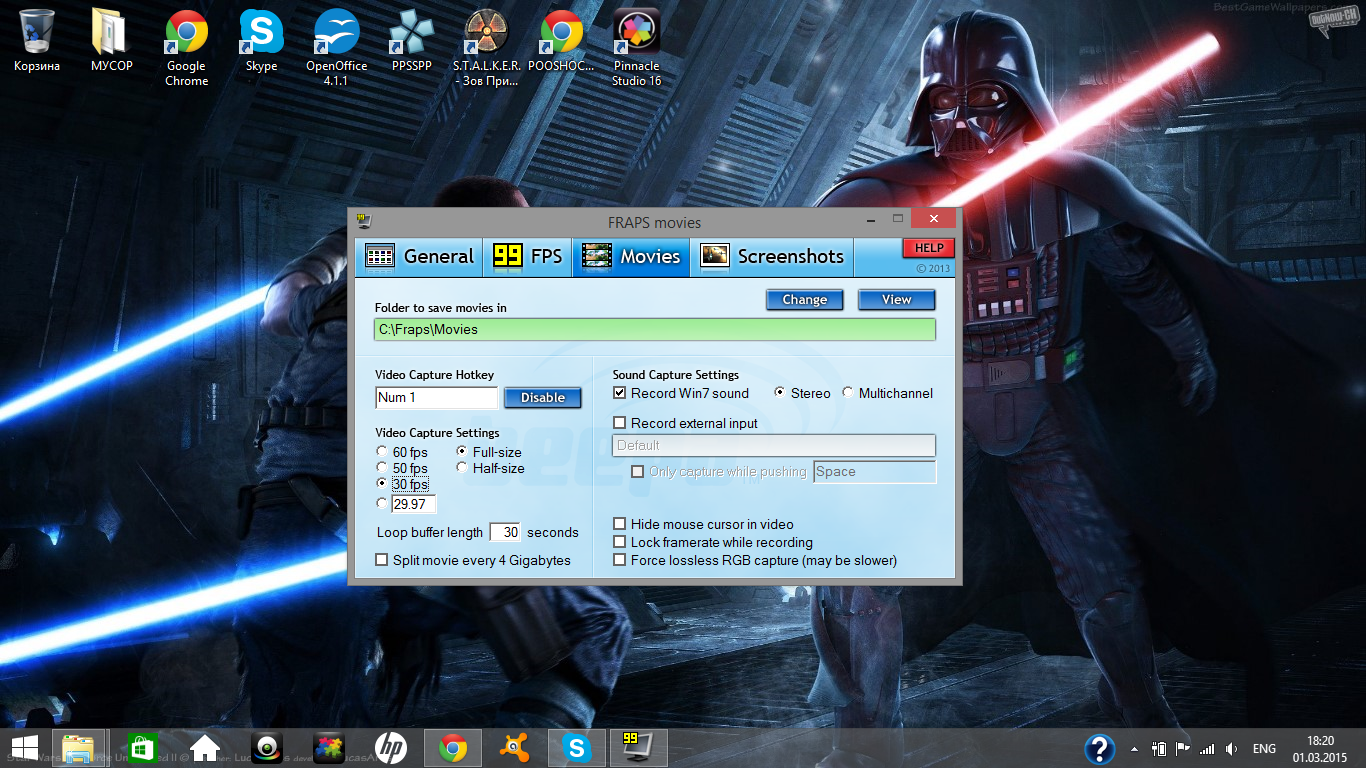
Task: Select Multichannel sound option
Action: (848, 393)
